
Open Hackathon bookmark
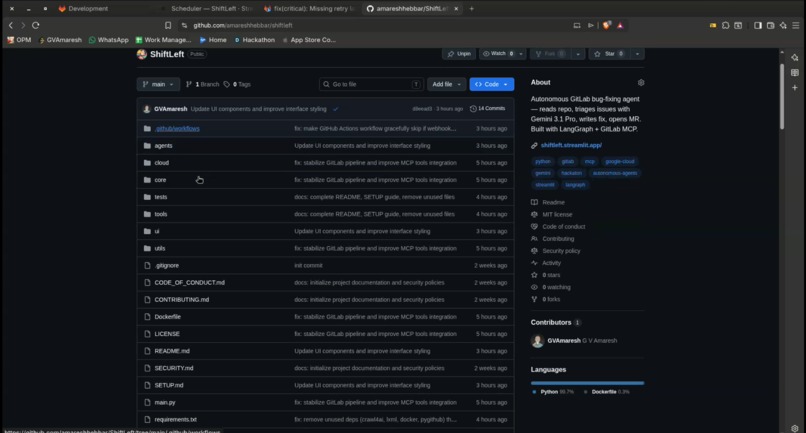click(x=254, y=40)
